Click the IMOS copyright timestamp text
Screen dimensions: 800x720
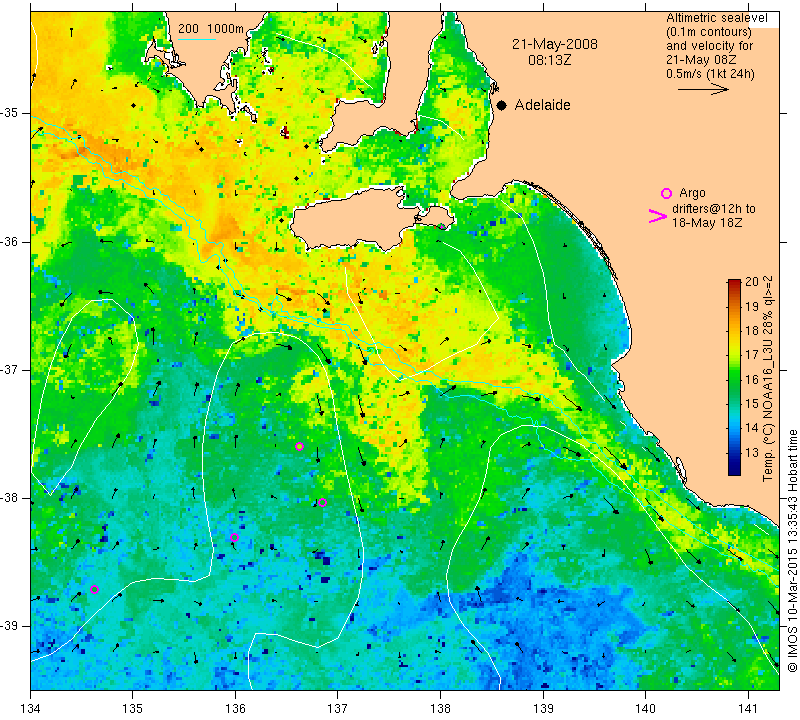pos(792,550)
